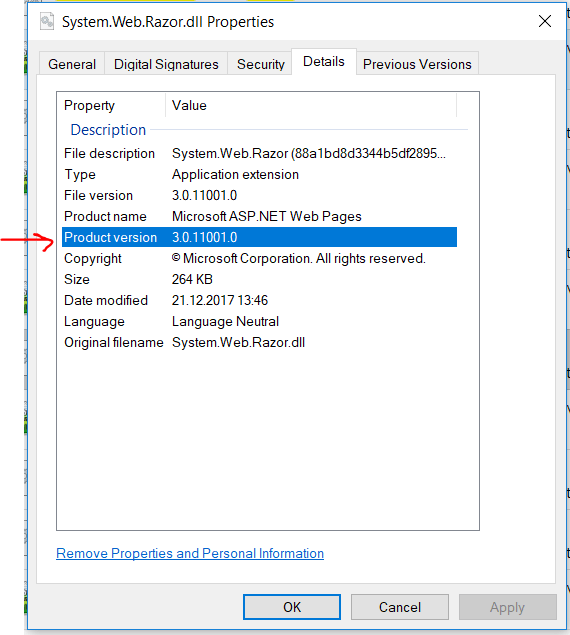The height and width of the screenshot is (635, 570).
Task: Select the Details tab
Action: (324, 62)
